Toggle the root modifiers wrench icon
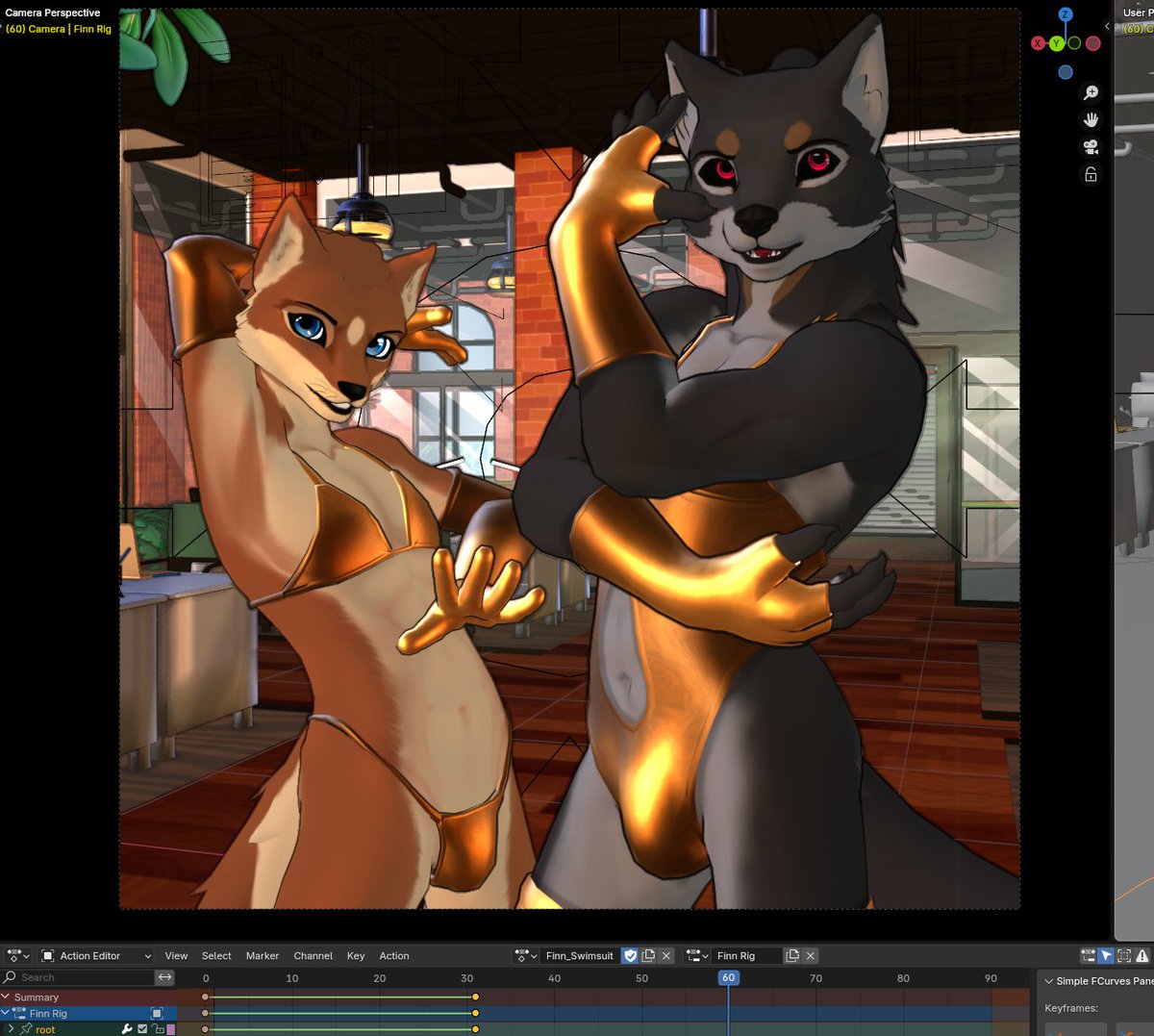Image resolution: width=1154 pixels, height=1036 pixels. pyautogui.click(x=127, y=1029)
